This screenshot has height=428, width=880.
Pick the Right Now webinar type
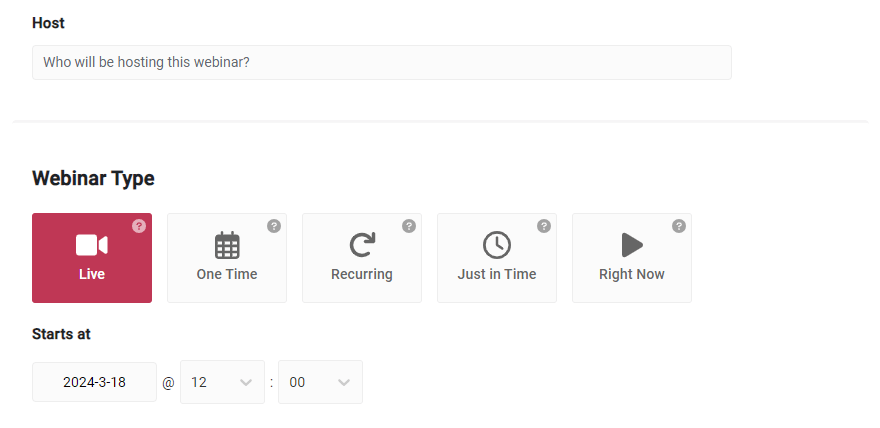coord(632,258)
